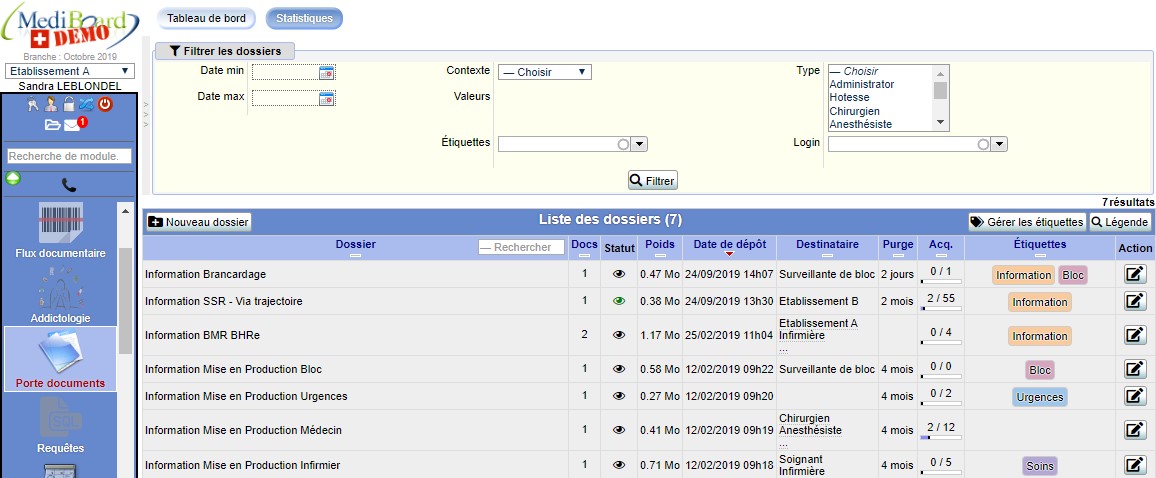
Task: Click the red power logout icon
Action: coord(105,105)
